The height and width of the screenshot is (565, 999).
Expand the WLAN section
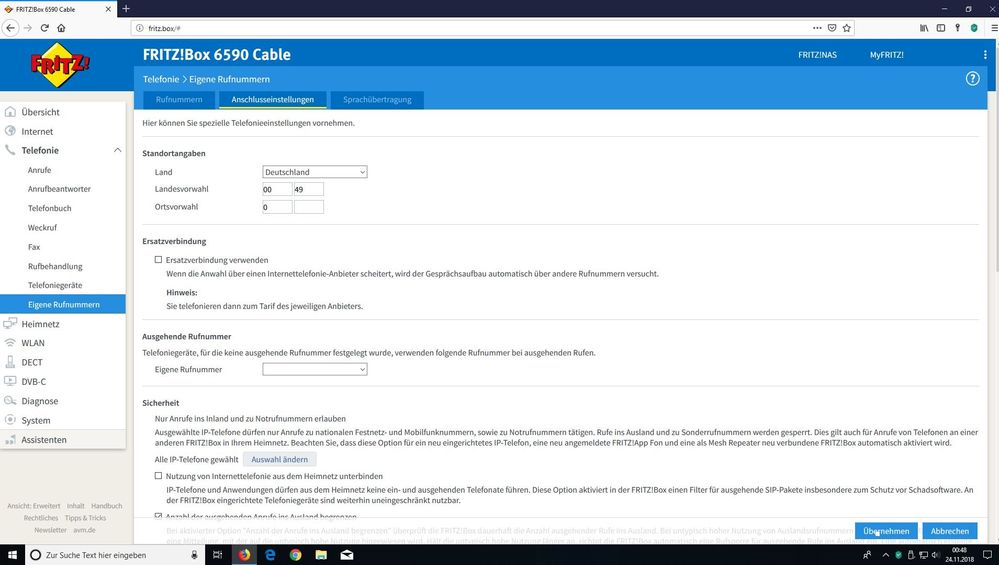click(x=33, y=343)
